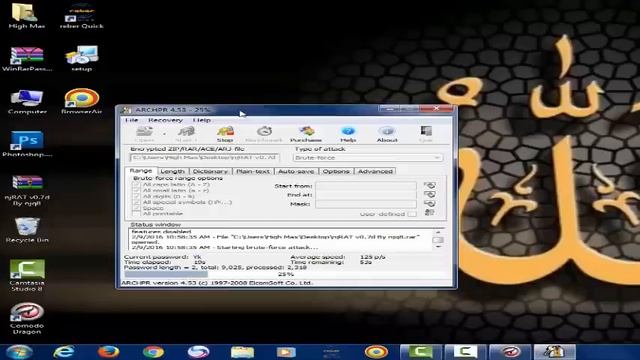Expand the Type of attack dropdown
This screenshot has width=640, height=360.
[437, 158]
